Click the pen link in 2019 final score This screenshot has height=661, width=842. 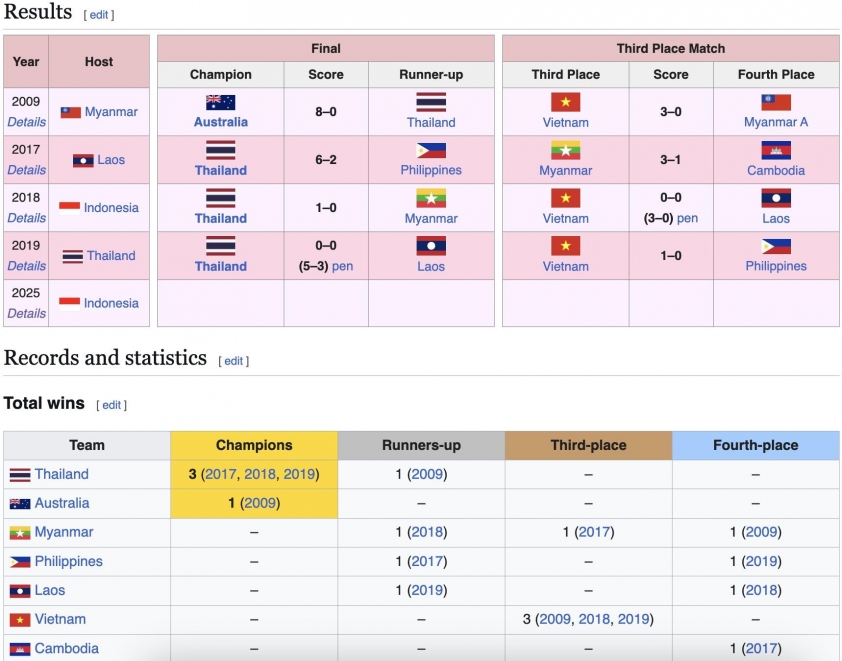pos(343,266)
